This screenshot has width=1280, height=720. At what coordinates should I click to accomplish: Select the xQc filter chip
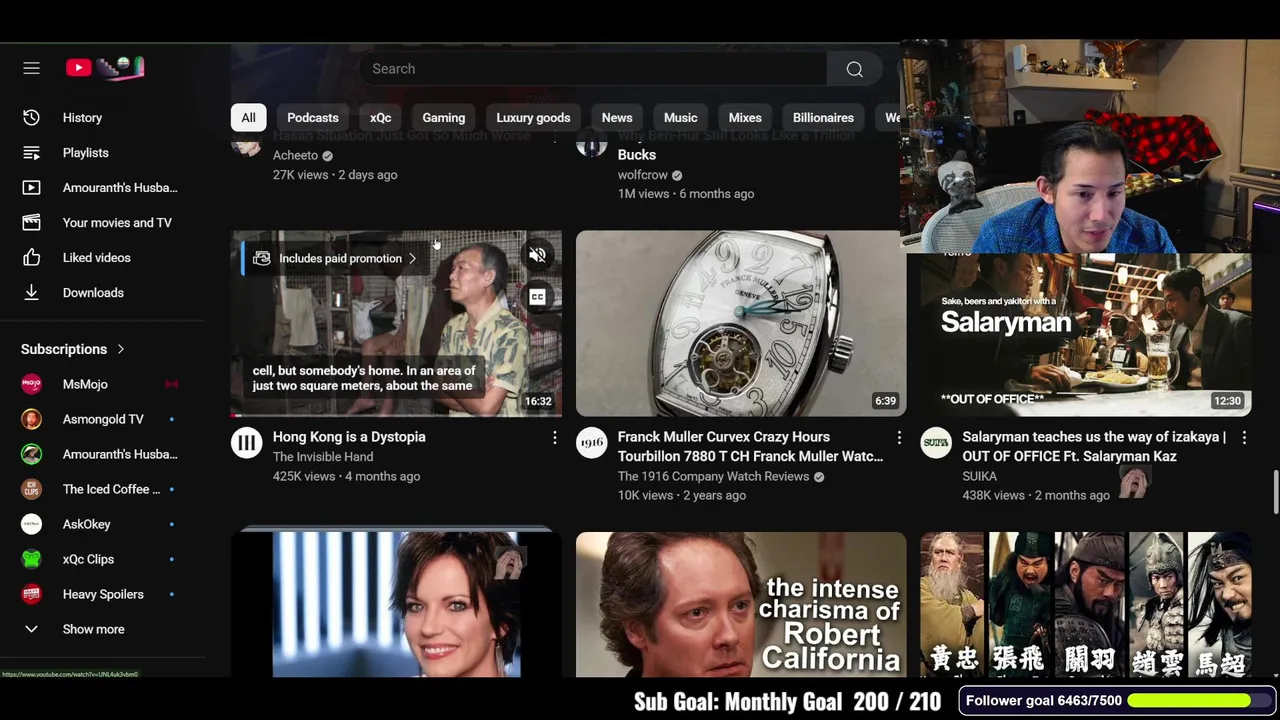[x=380, y=118]
